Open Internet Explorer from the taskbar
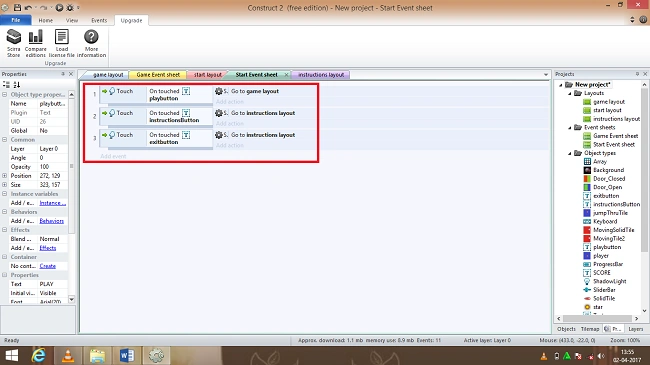Viewport: 650px width, 365px height. pyautogui.click(x=39, y=355)
